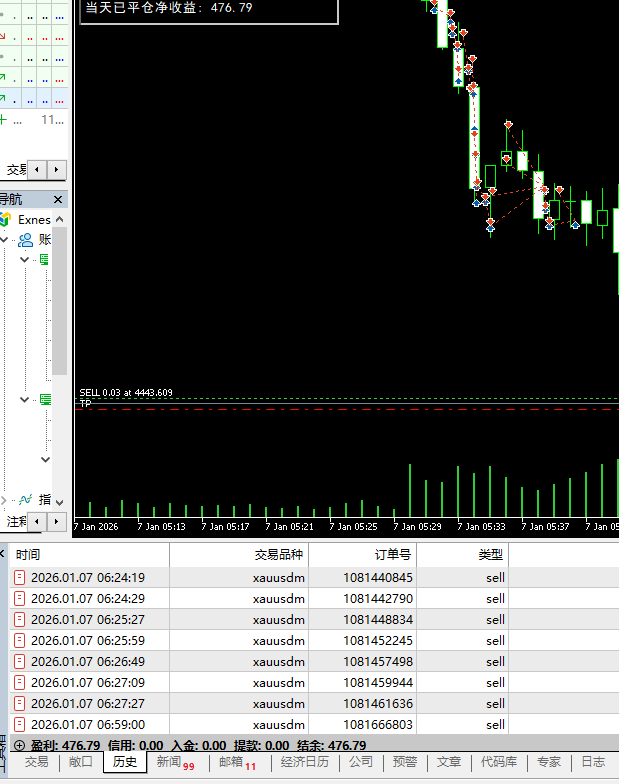Sort history by 时间 column header
Screen dimensions: 619x784
click(90, 554)
